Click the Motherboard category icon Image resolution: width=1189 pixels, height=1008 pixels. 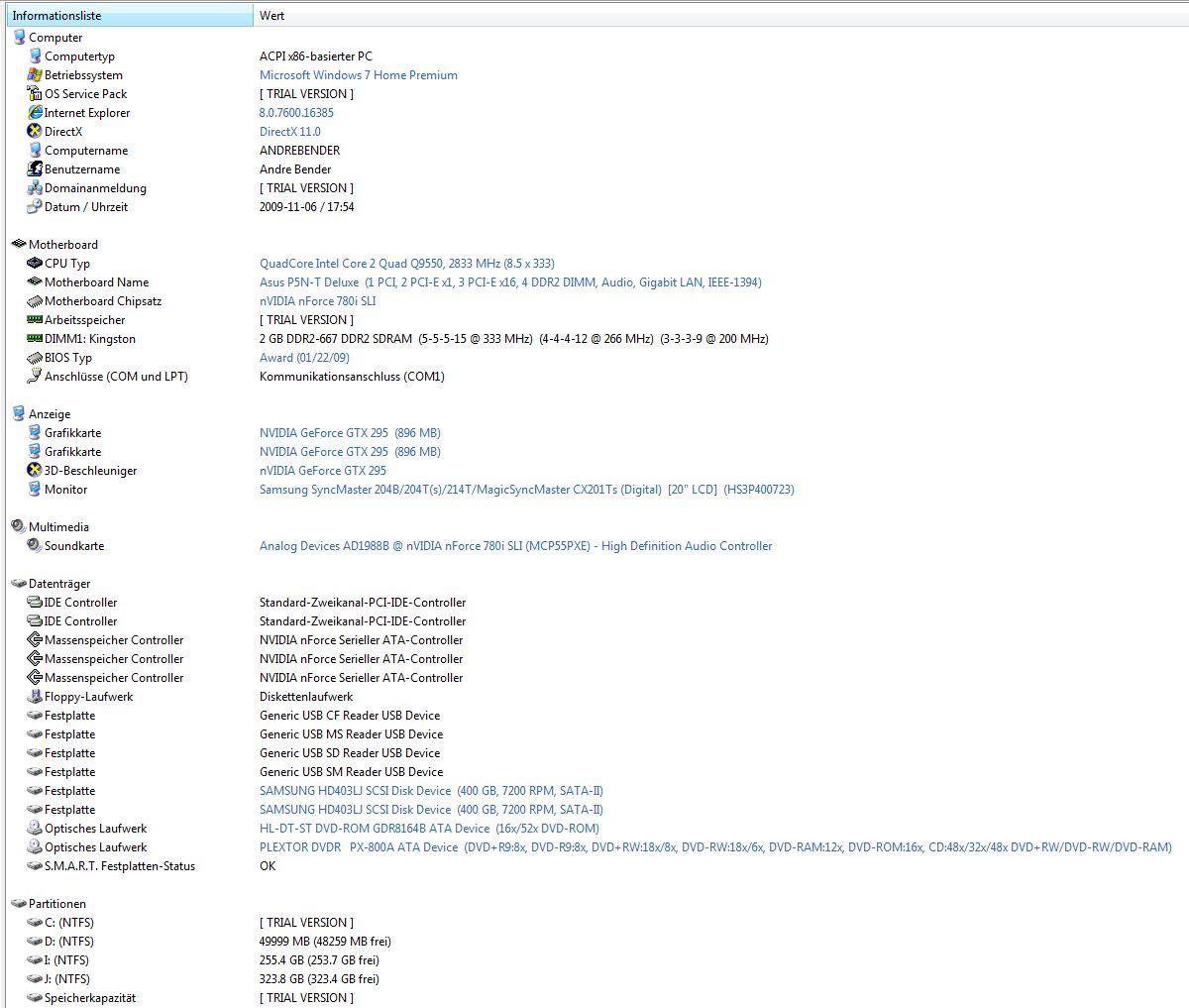coord(19,245)
